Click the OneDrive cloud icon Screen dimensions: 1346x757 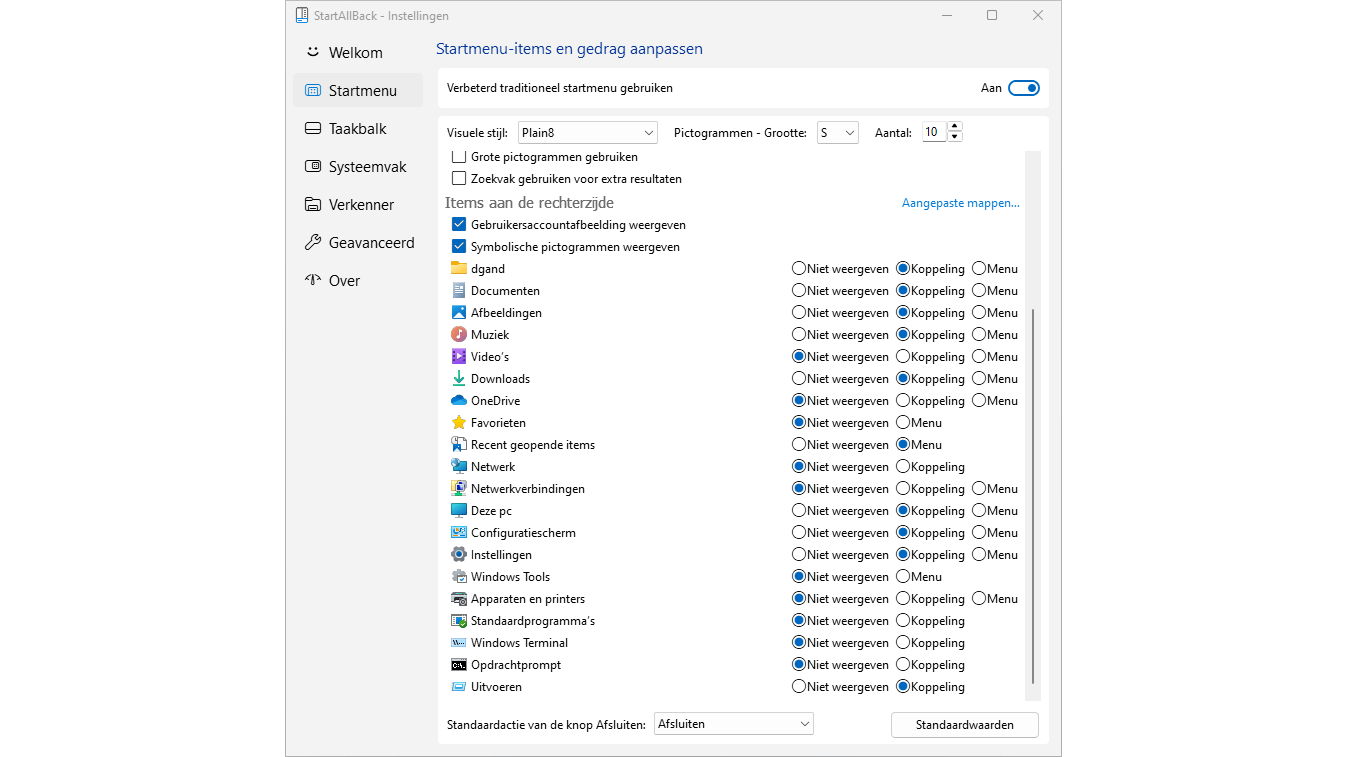tap(459, 401)
